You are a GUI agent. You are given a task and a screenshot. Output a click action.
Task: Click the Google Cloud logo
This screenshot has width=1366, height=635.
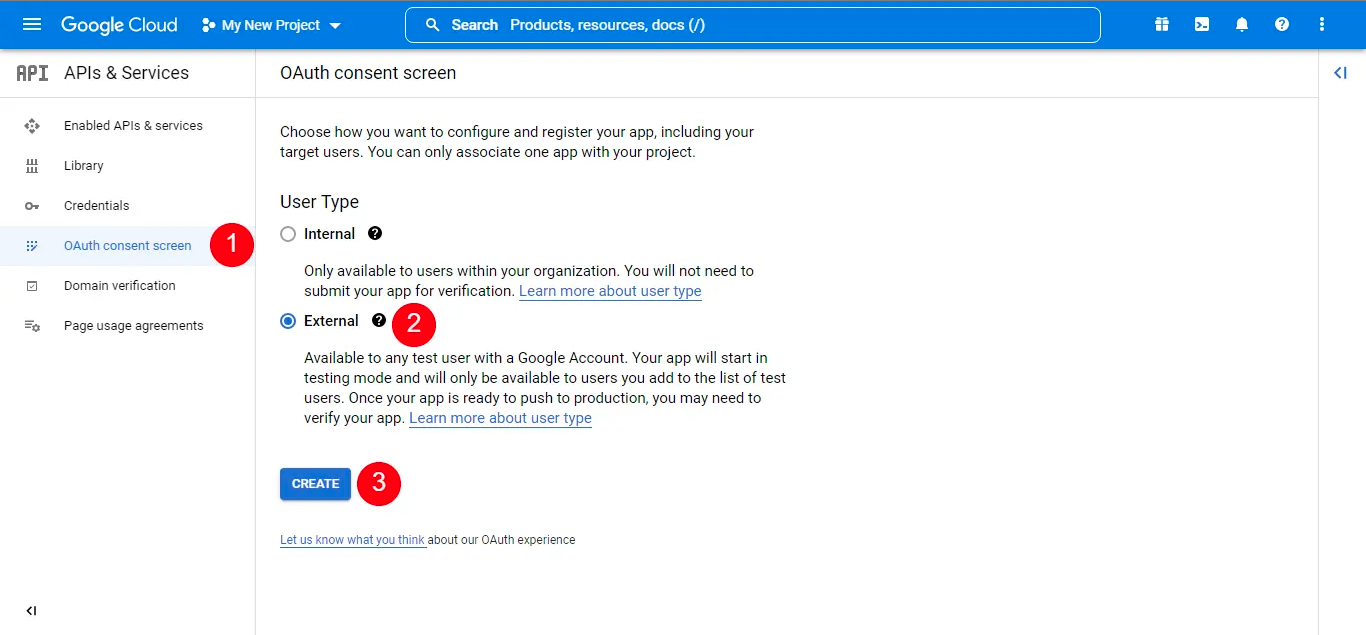[119, 24]
